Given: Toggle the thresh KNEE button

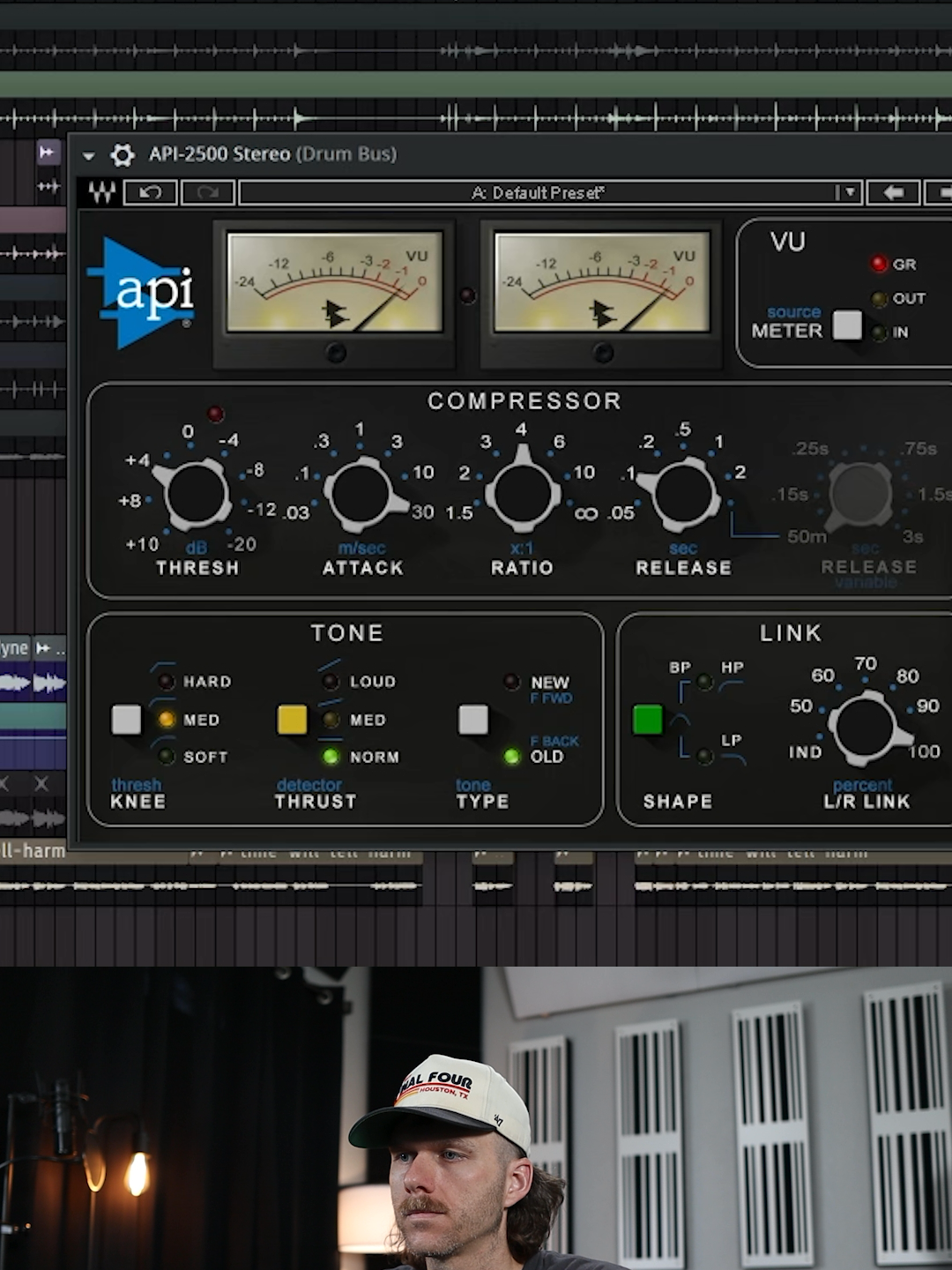Looking at the screenshot, I should [x=126, y=720].
